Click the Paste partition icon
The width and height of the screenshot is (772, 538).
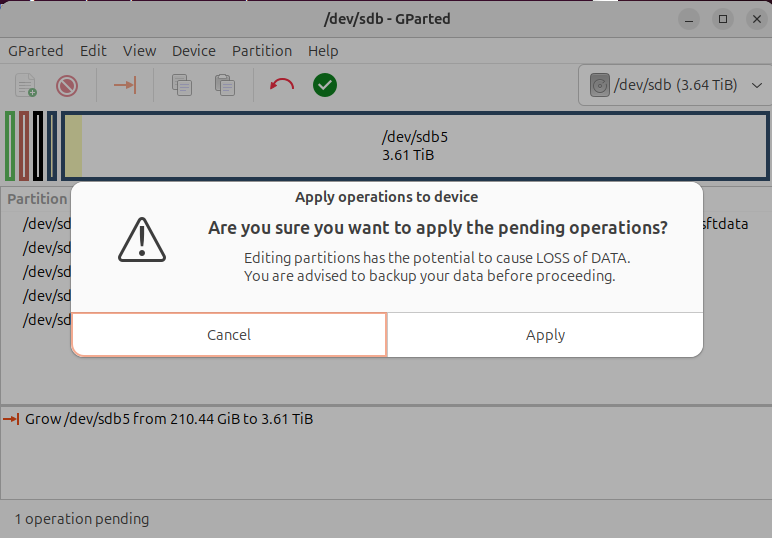[x=225, y=85]
